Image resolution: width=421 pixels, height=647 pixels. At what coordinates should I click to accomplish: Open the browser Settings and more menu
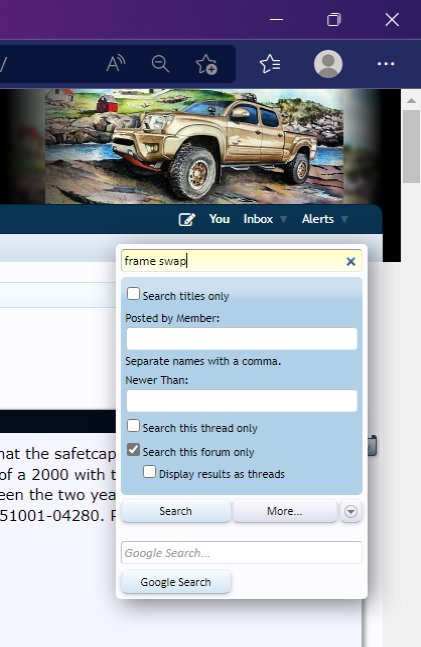tap(386, 64)
